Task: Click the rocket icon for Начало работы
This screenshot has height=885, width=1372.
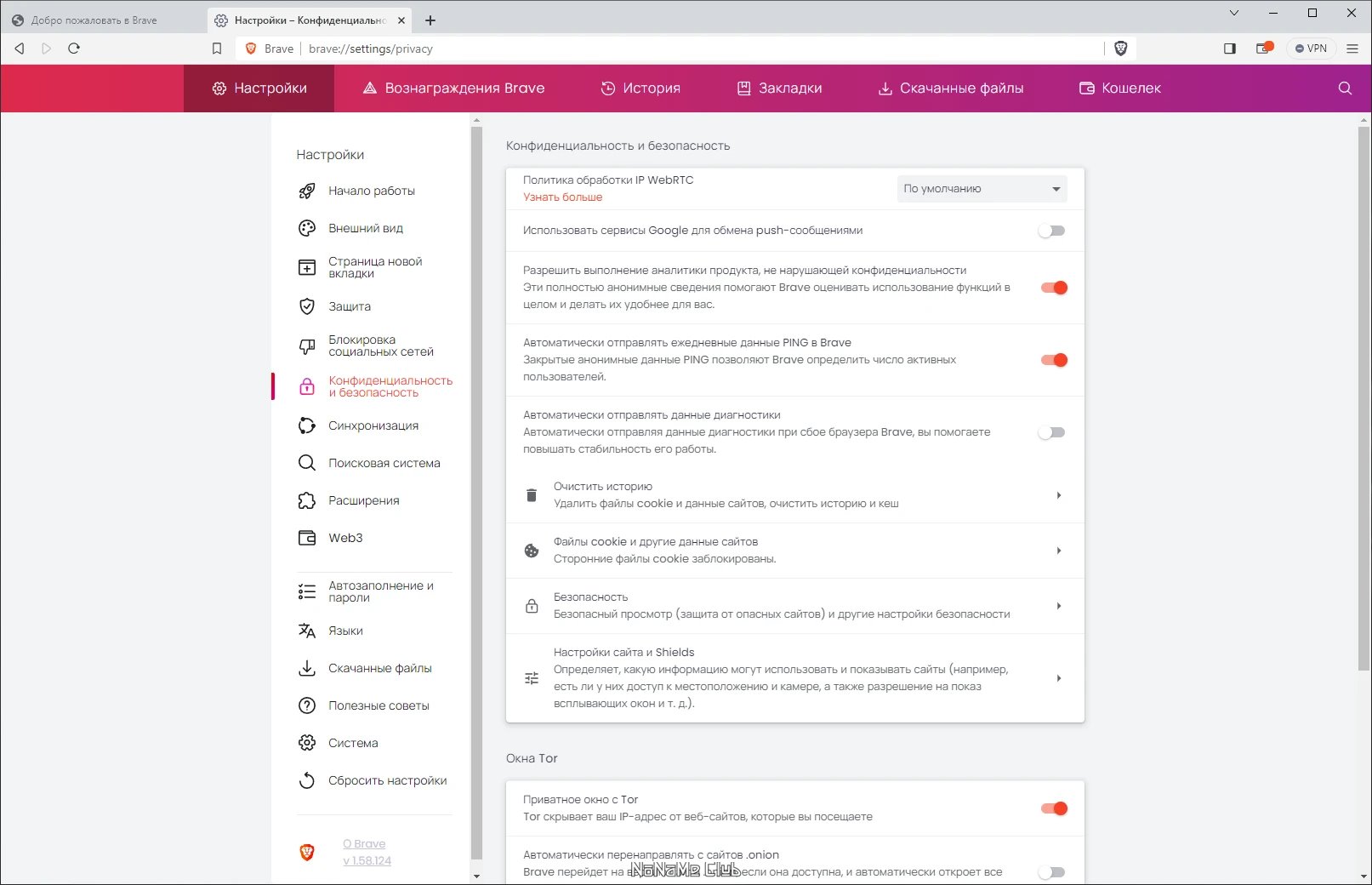Action: click(x=307, y=191)
